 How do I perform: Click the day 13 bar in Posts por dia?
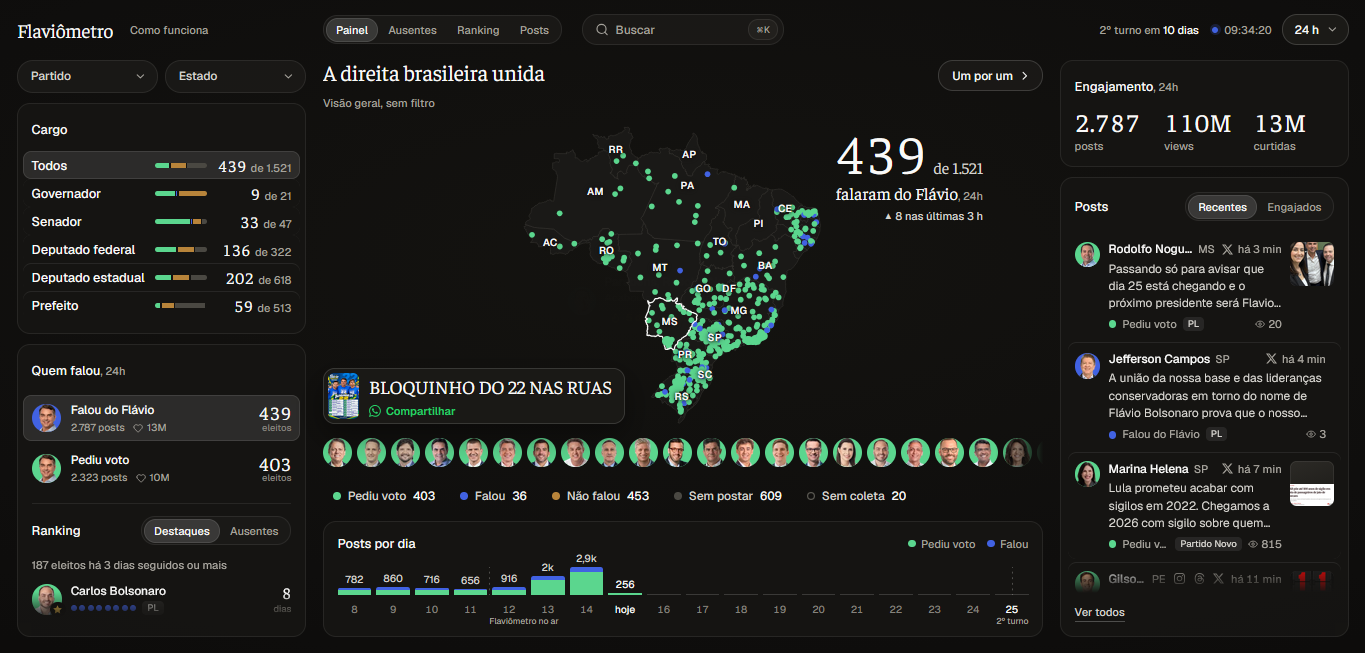(x=548, y=585)
